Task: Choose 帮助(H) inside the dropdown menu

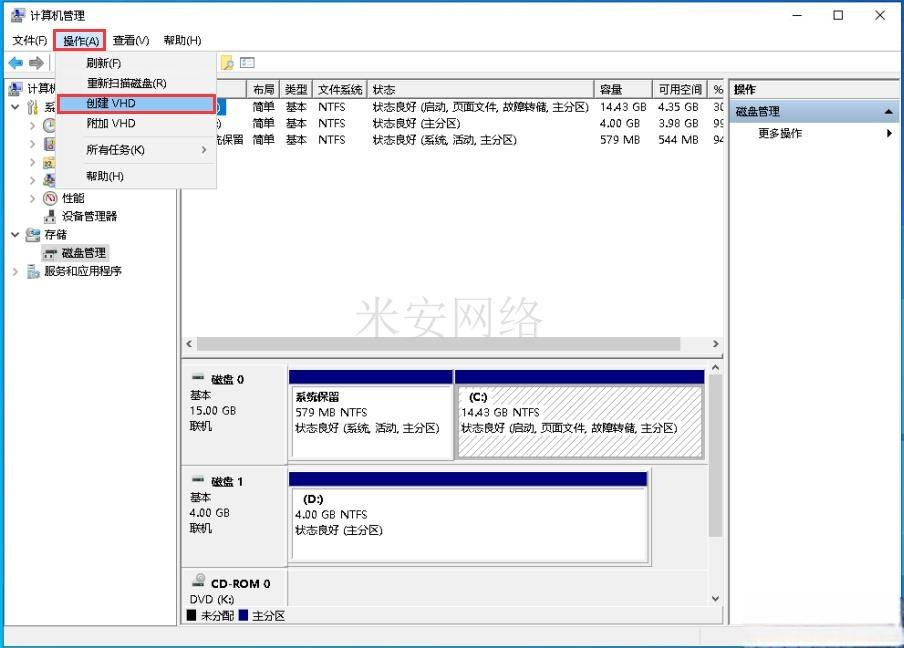Action: click(x=136, y=176)
